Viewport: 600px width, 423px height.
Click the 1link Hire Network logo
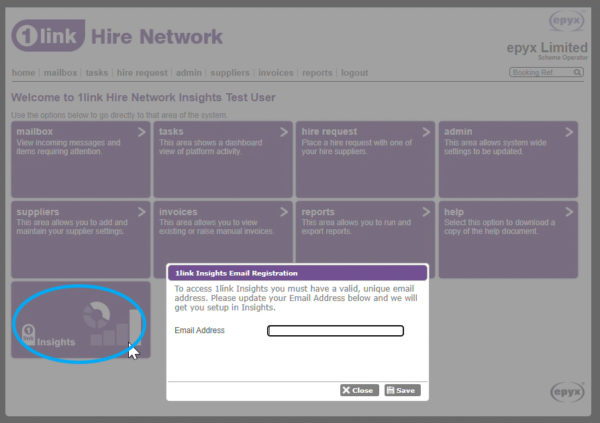pos(116,37)
